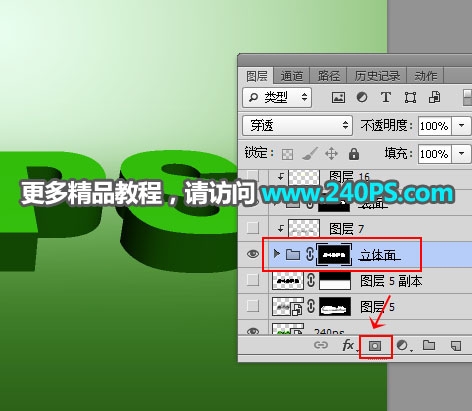Lock position move icon
Viewport: 472px width, 411px height.
[x=331, y=154]
